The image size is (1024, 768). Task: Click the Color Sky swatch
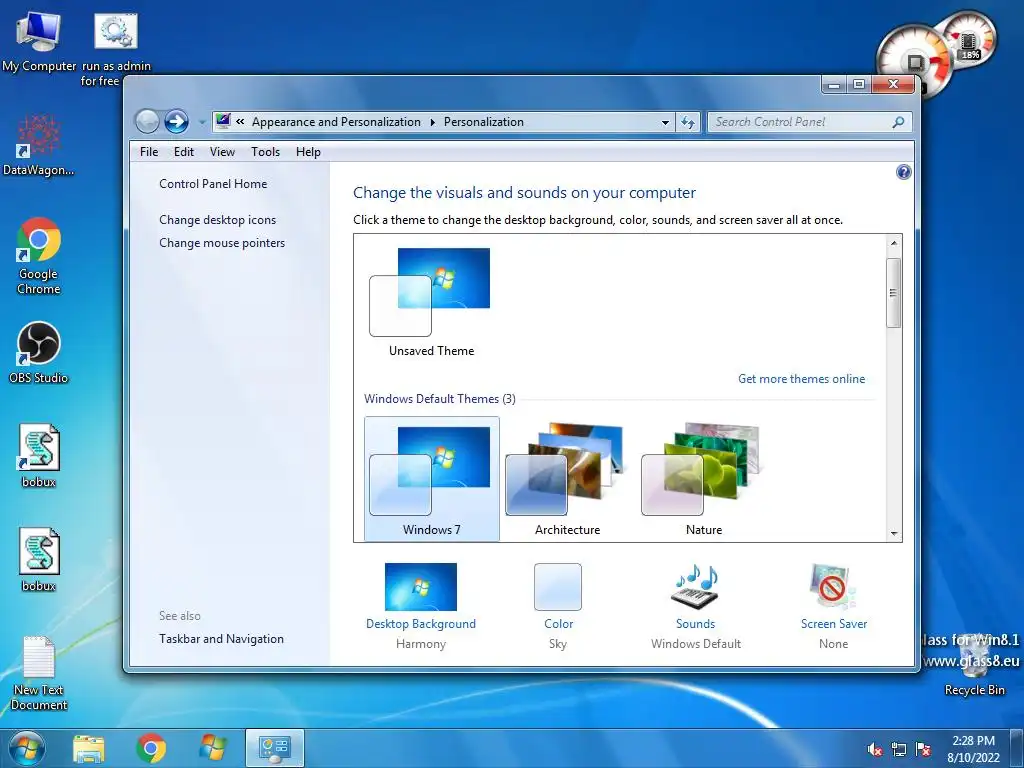[x=558, y=586]
